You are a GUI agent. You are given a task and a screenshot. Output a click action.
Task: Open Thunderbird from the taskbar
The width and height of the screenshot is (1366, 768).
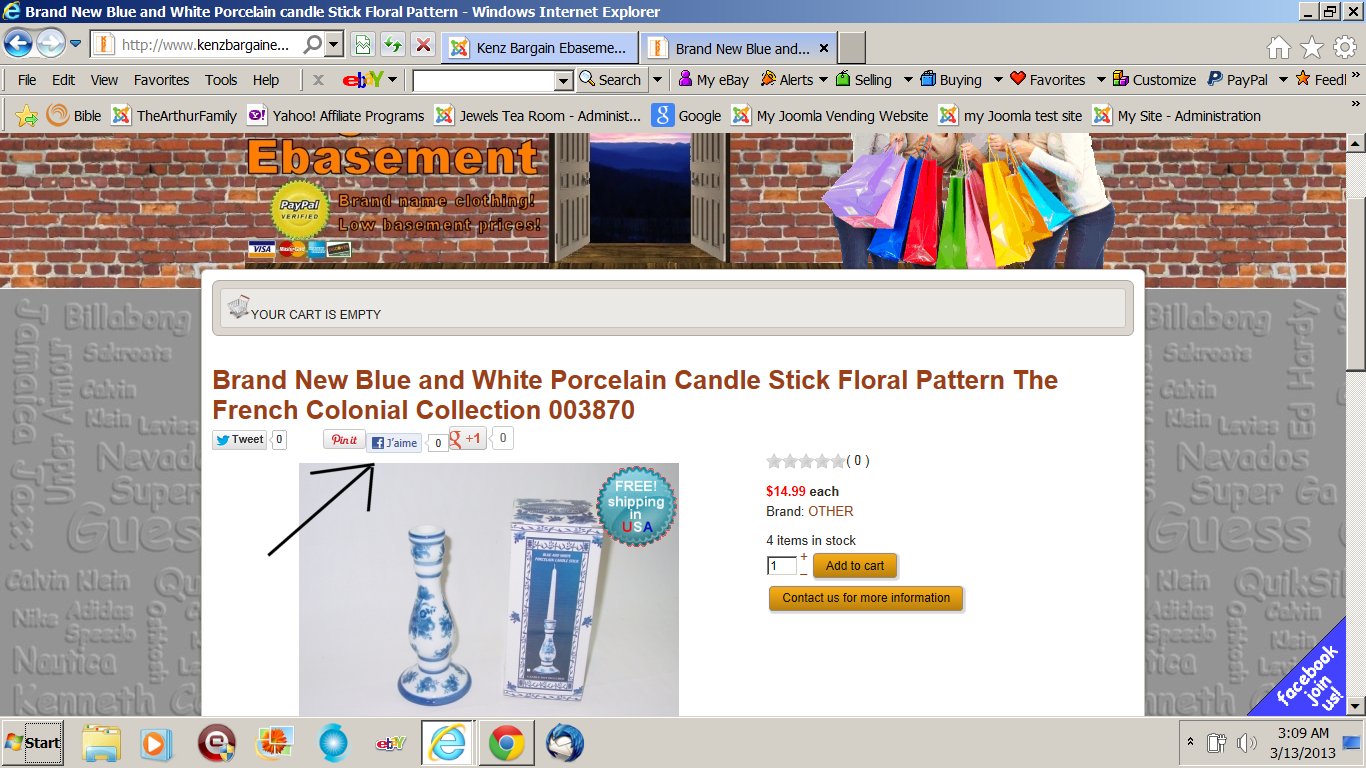[564, 743]
